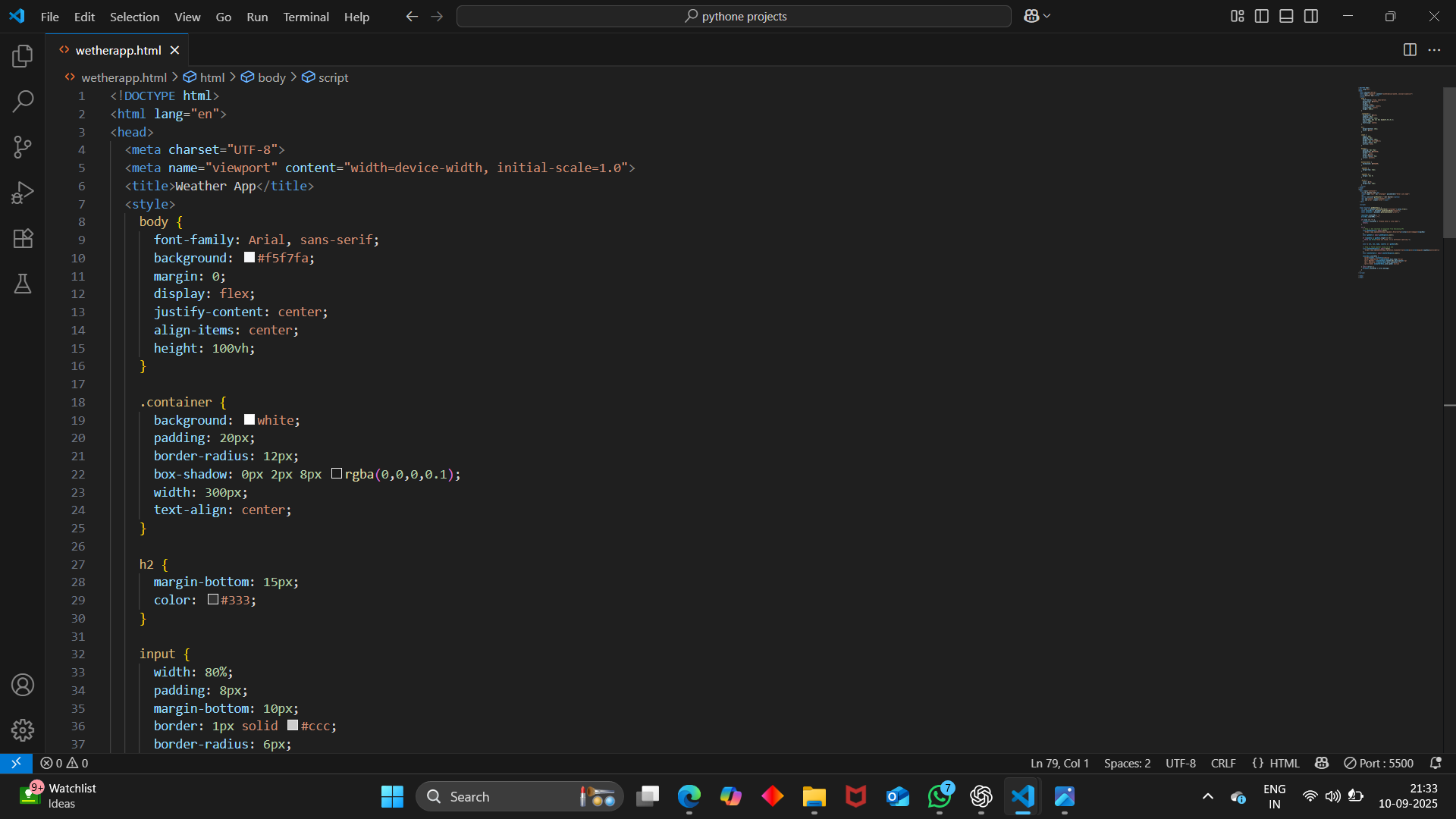
Task: Click the CRLF end-of-line button
Action: (1223, 763)
